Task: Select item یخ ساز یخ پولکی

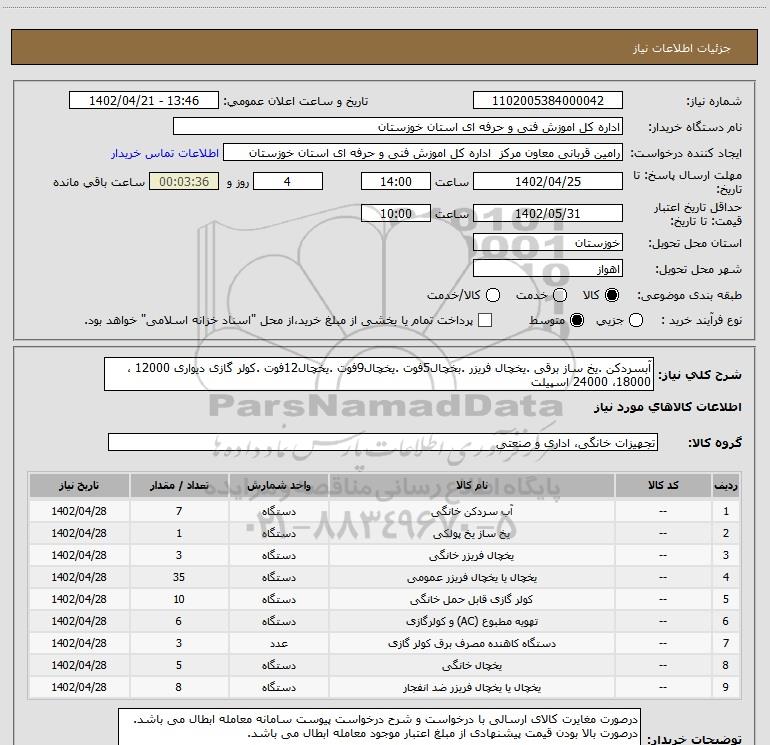Action: click(471, 533)
